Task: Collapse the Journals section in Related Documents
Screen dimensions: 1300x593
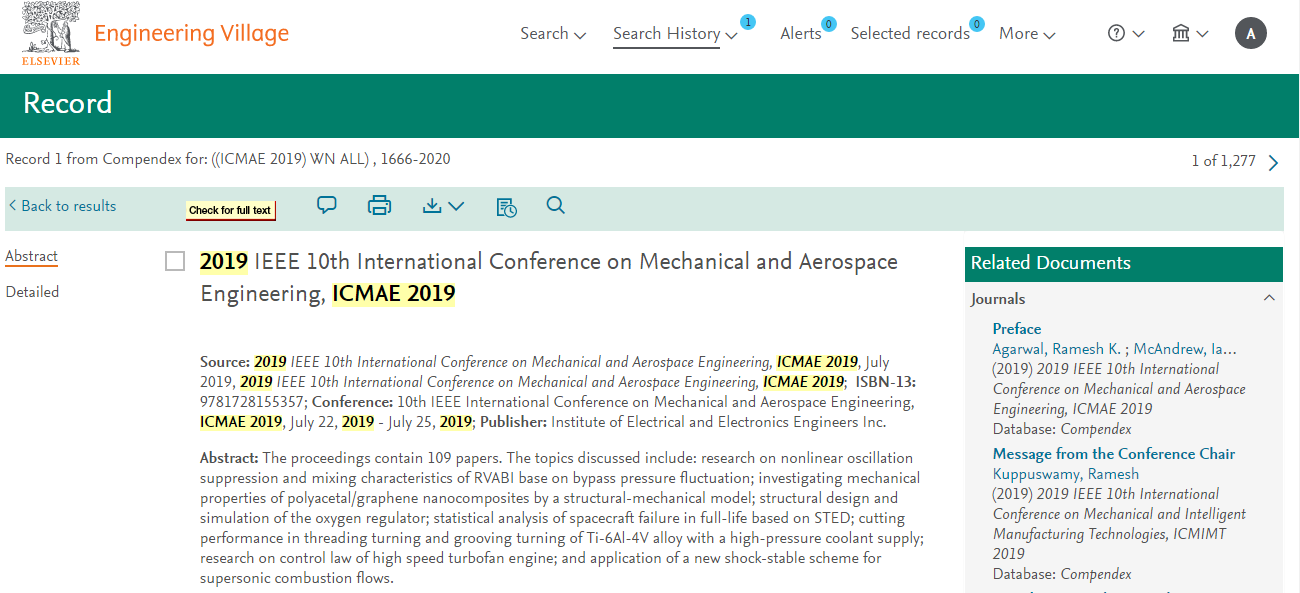Action: click(1269, 298)
